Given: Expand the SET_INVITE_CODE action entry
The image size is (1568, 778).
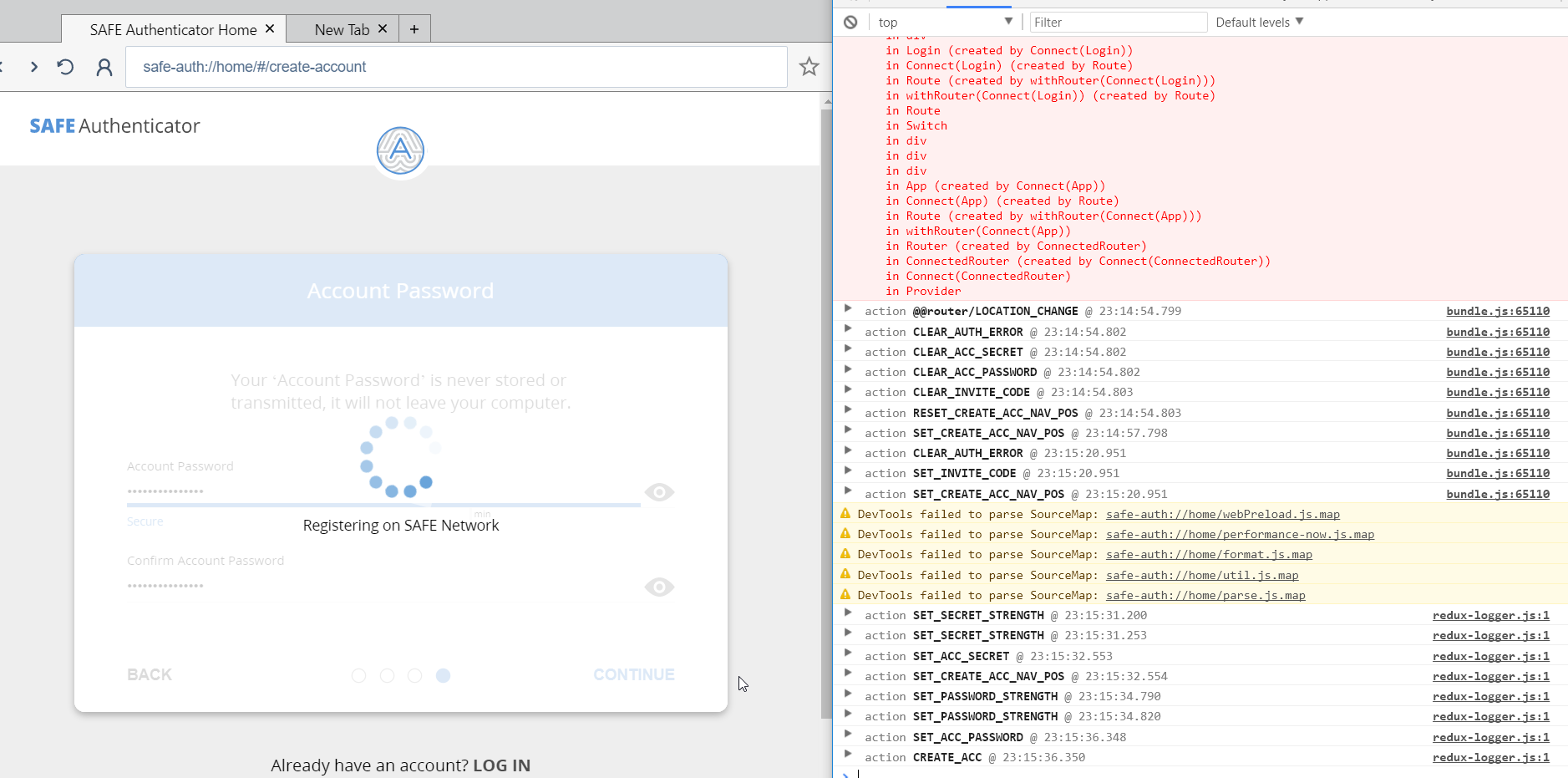Looking at the screenshot, I should [x=848, y=472].
